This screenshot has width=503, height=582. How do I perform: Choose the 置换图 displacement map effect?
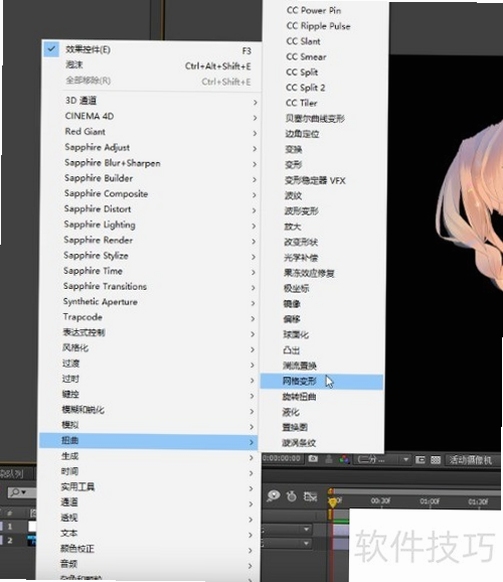pos(321,428)
